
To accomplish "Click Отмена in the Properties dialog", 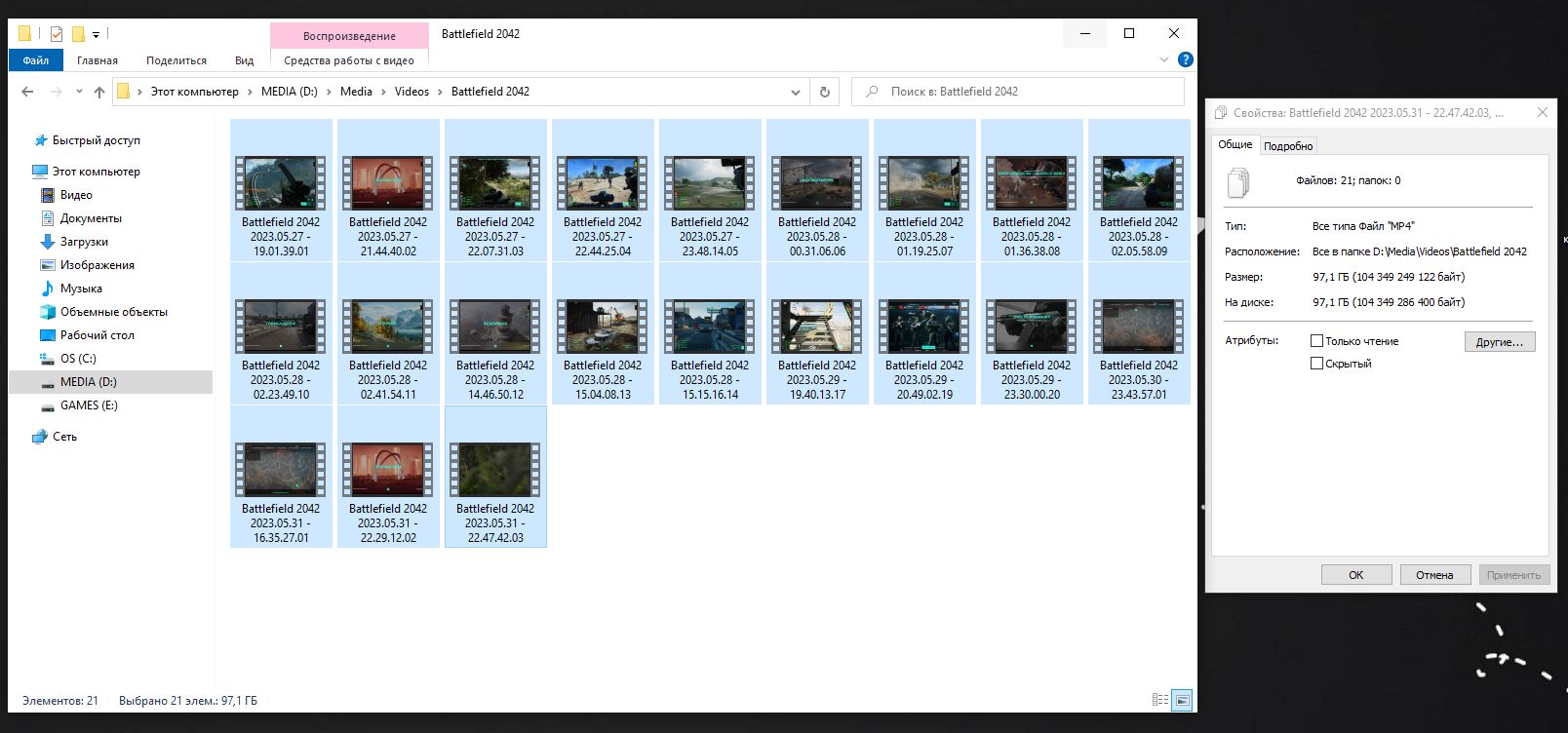I will point(1434,575).
